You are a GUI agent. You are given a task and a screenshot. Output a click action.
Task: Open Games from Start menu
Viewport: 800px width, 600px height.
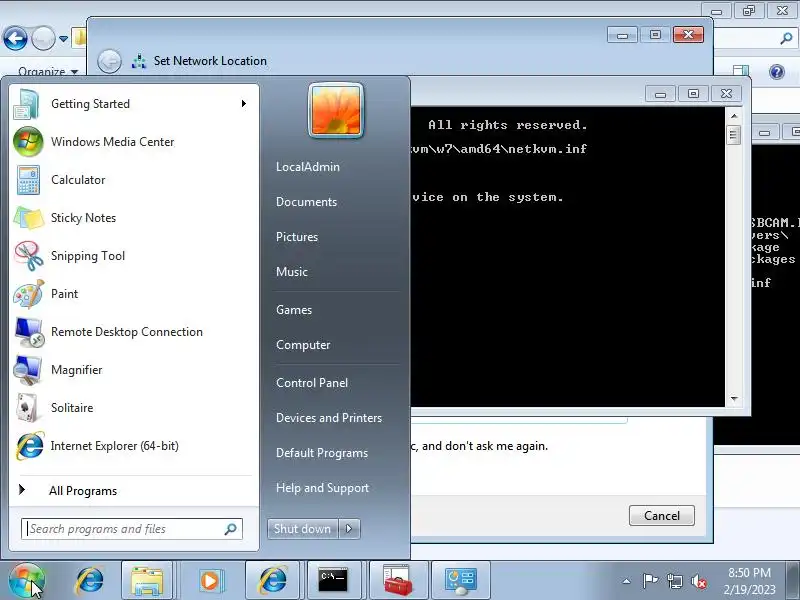[x=294, y=310]
